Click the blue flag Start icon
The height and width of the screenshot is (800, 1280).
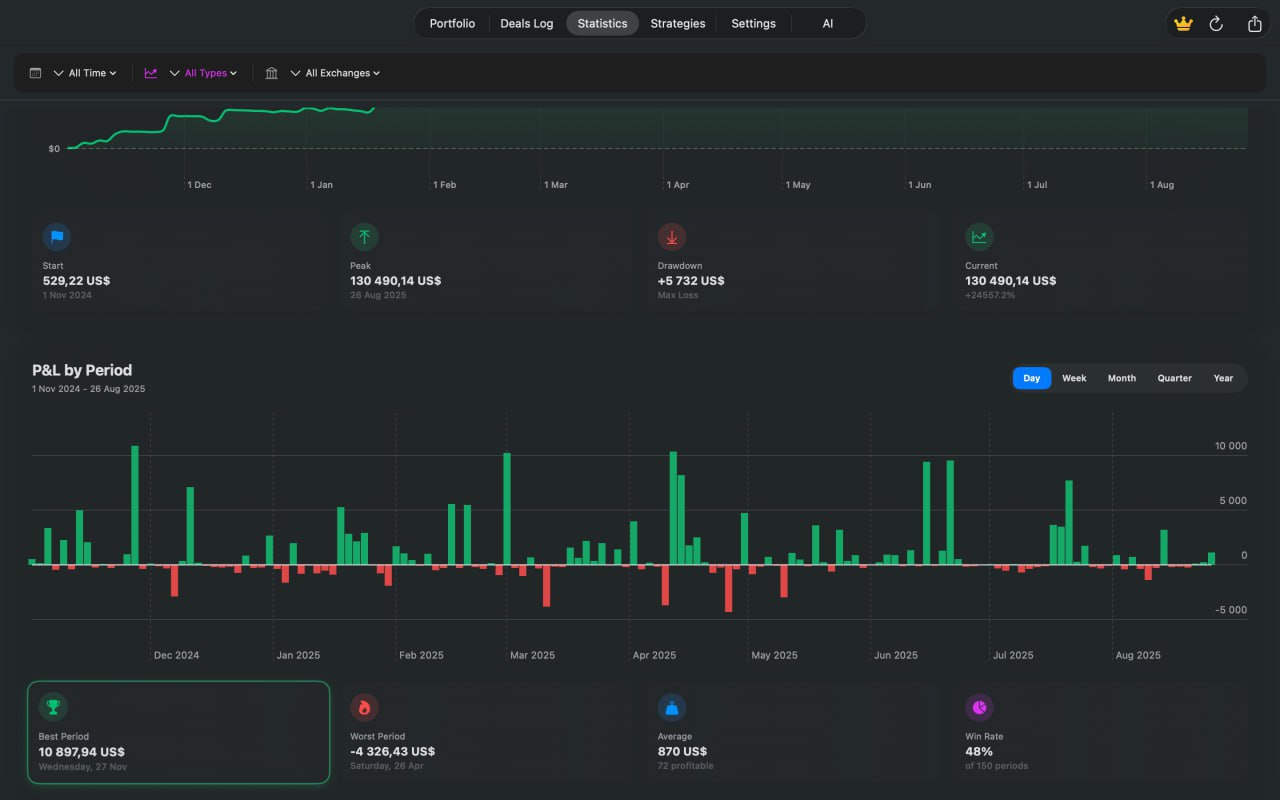[57, 237]
